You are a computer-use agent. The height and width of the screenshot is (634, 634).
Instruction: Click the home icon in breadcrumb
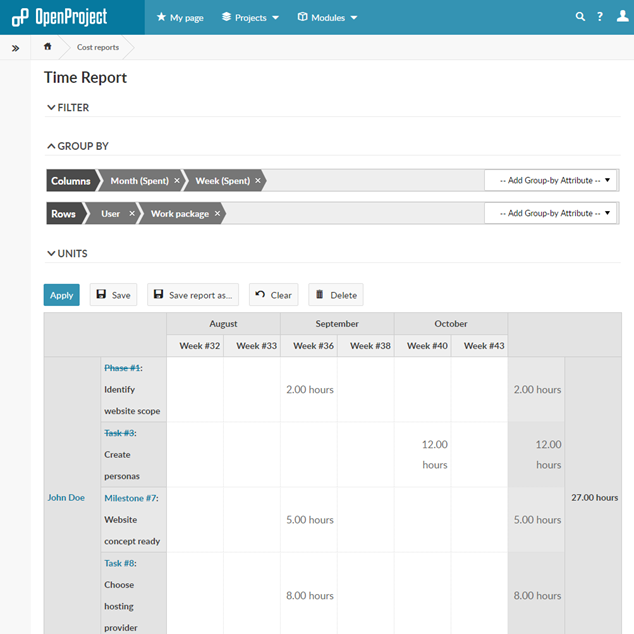(47, 46)
